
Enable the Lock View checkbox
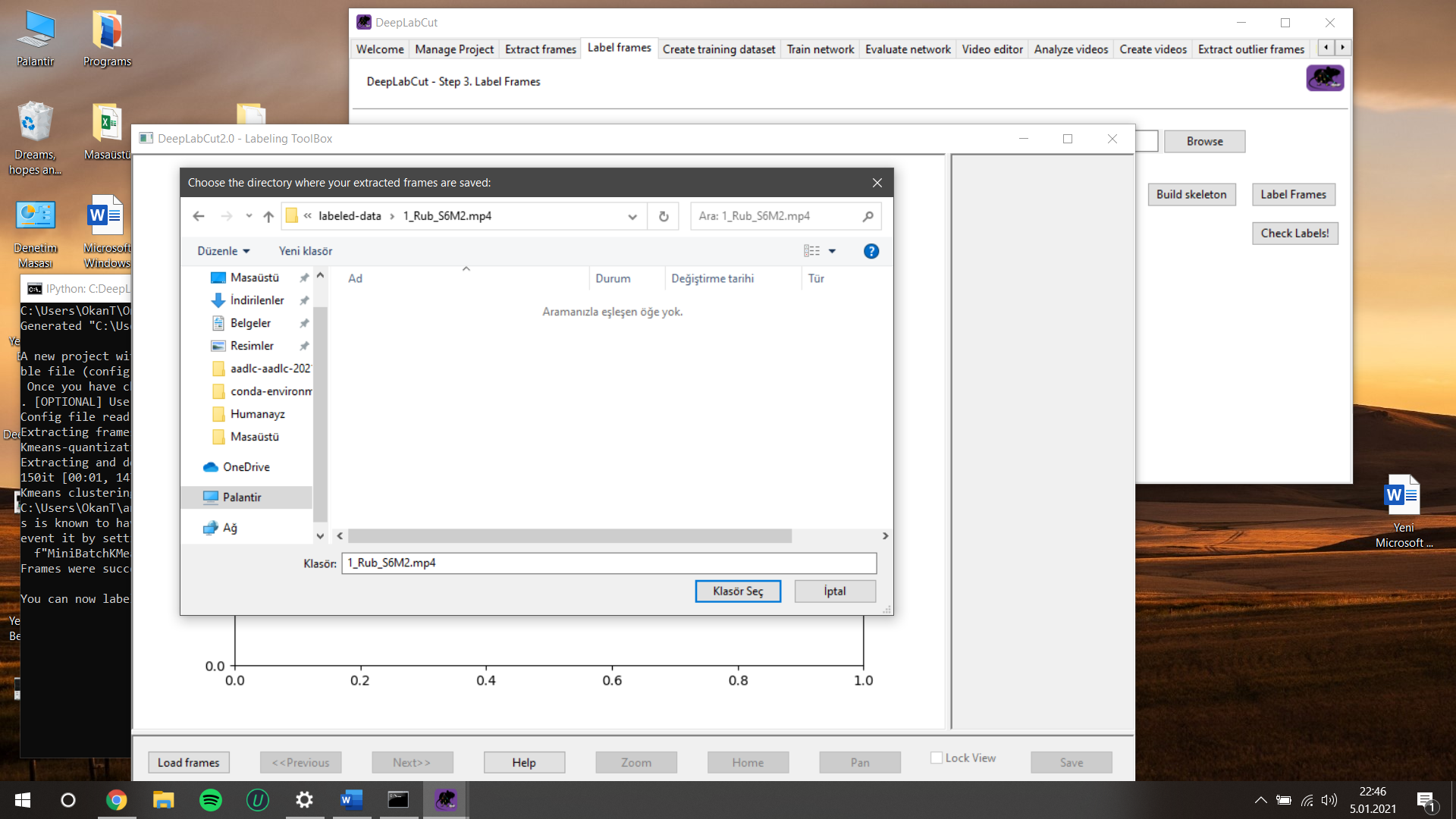pos(937,758)
